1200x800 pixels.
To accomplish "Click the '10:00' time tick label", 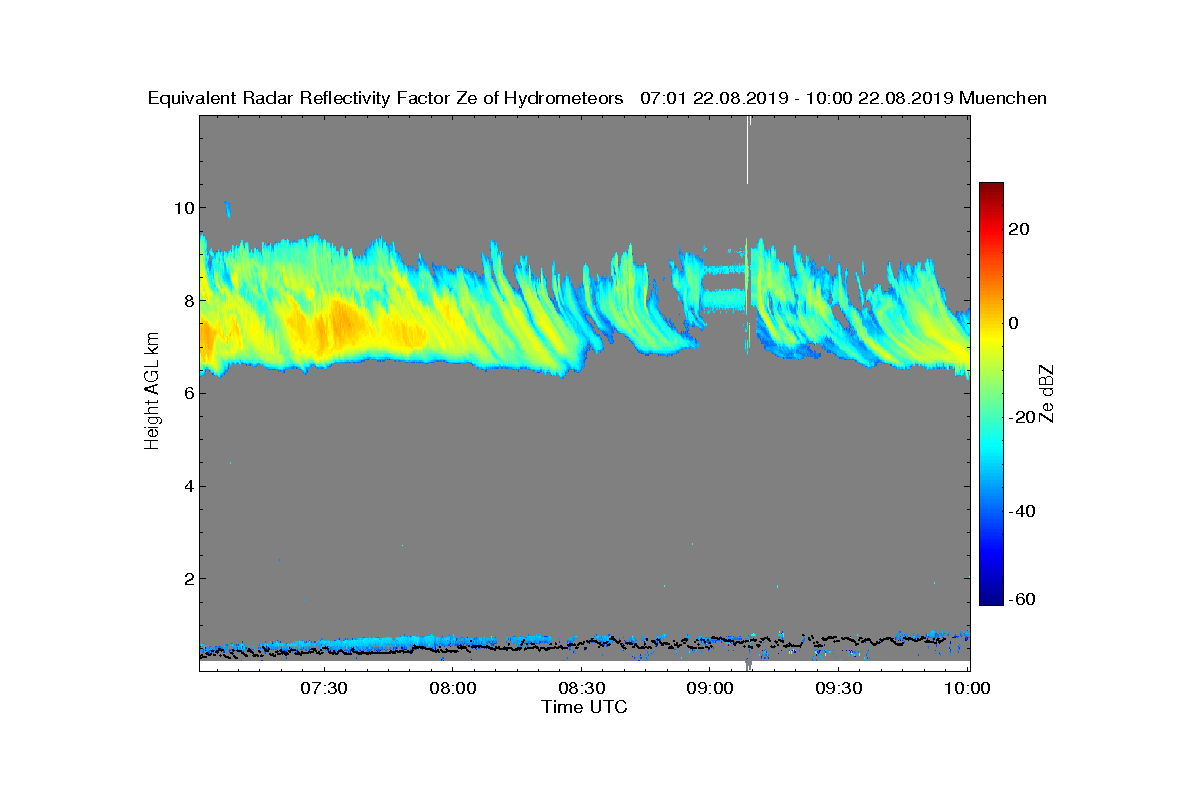I will (x=968, y=688).
